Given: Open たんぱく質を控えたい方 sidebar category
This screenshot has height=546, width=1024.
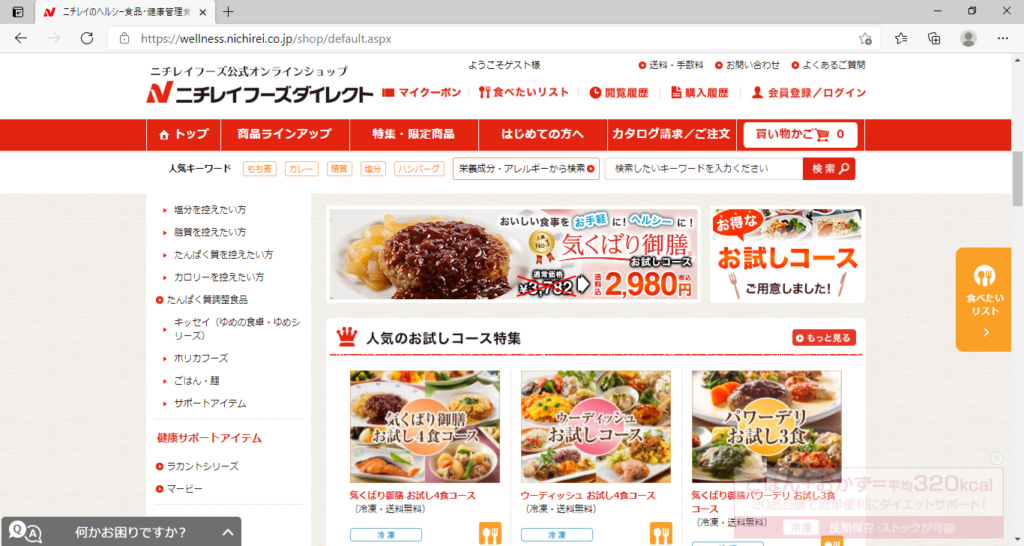Looking at the screenshot, I should point(223,255).
